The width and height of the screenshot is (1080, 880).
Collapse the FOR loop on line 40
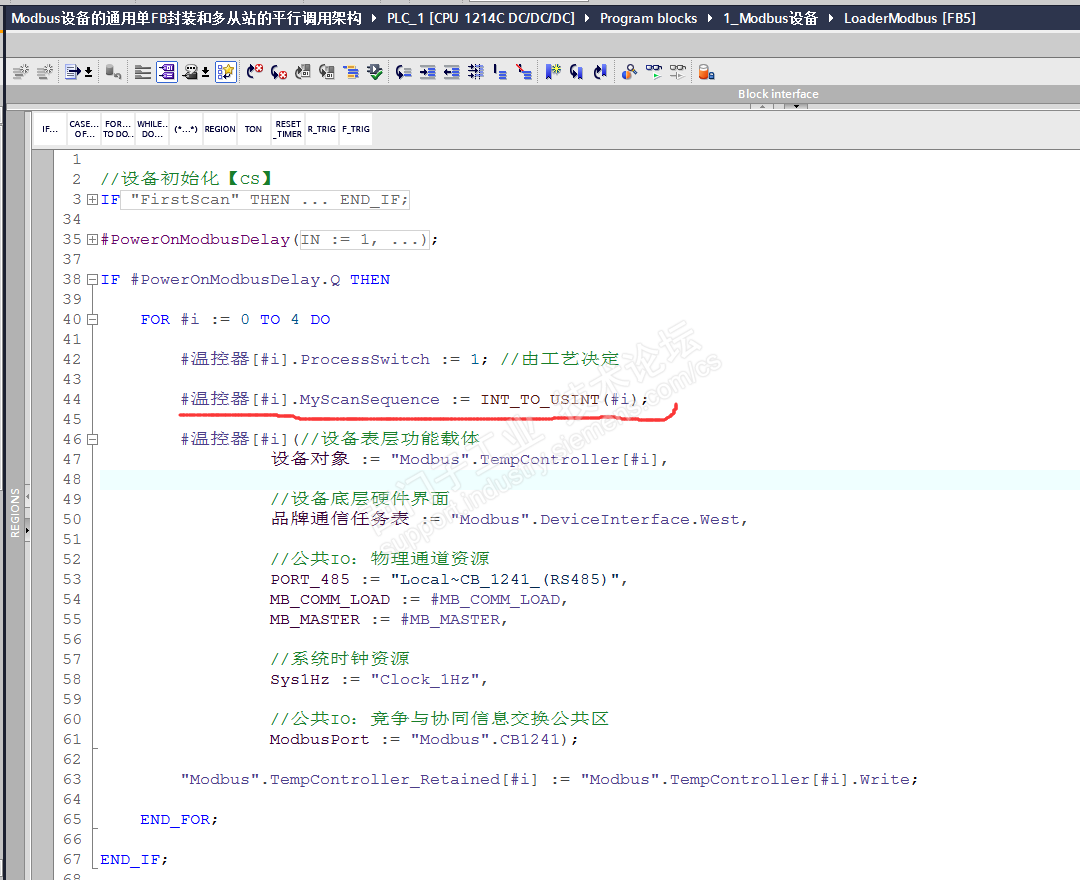(92, 319)
